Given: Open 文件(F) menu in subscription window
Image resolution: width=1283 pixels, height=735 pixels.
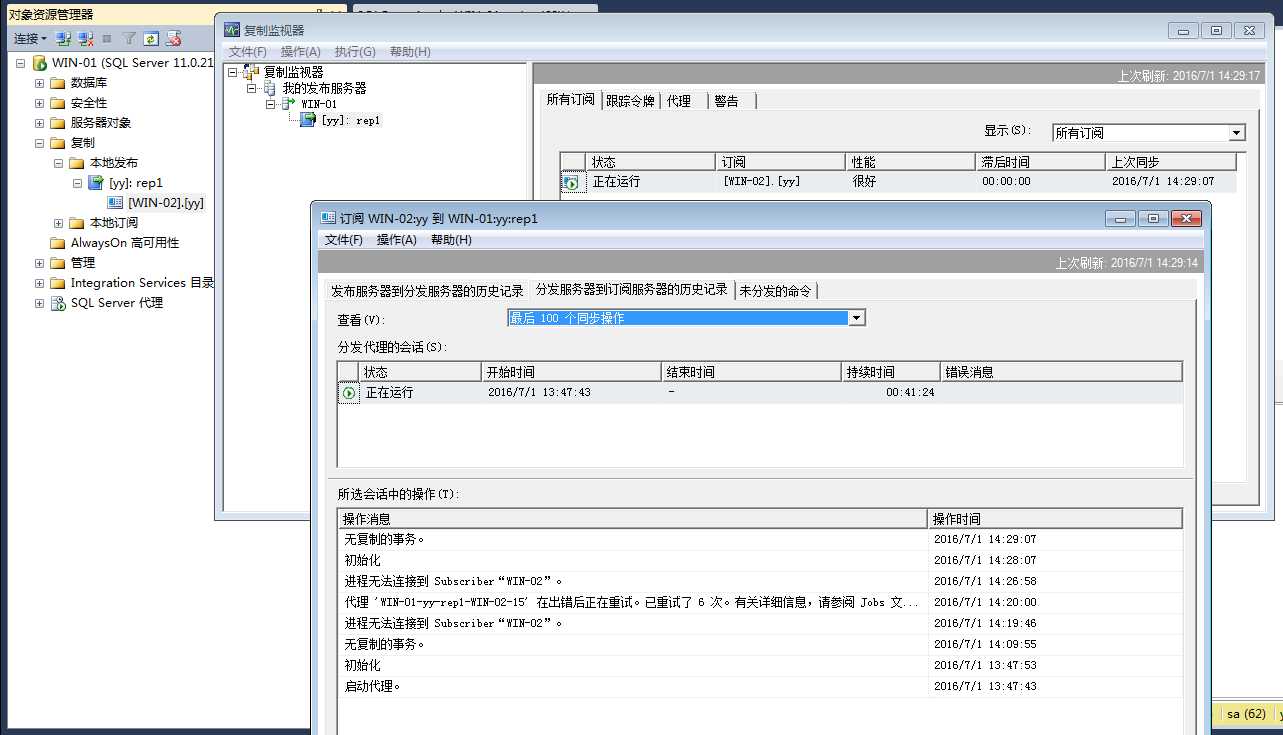Looking at the screenshot, I should 344,240.
